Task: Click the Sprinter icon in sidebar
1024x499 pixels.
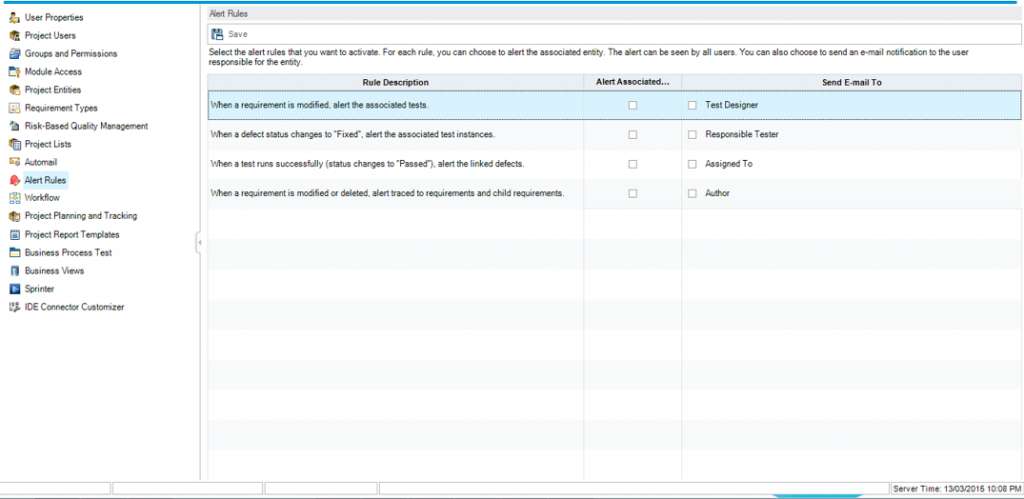Action: click(14, 289)
